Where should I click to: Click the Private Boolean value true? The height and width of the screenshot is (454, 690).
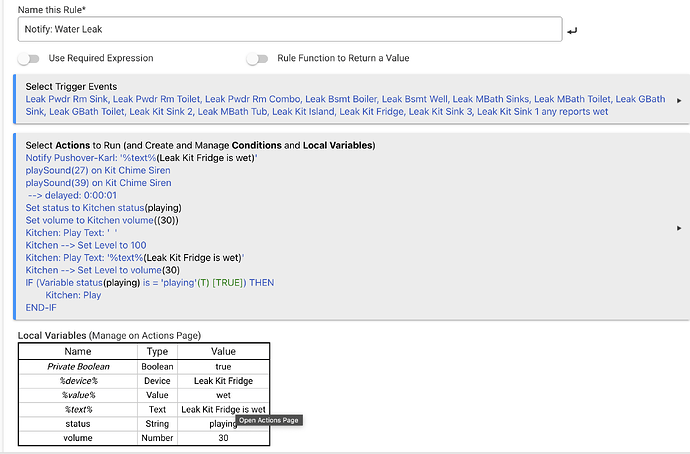pos(223,366)
